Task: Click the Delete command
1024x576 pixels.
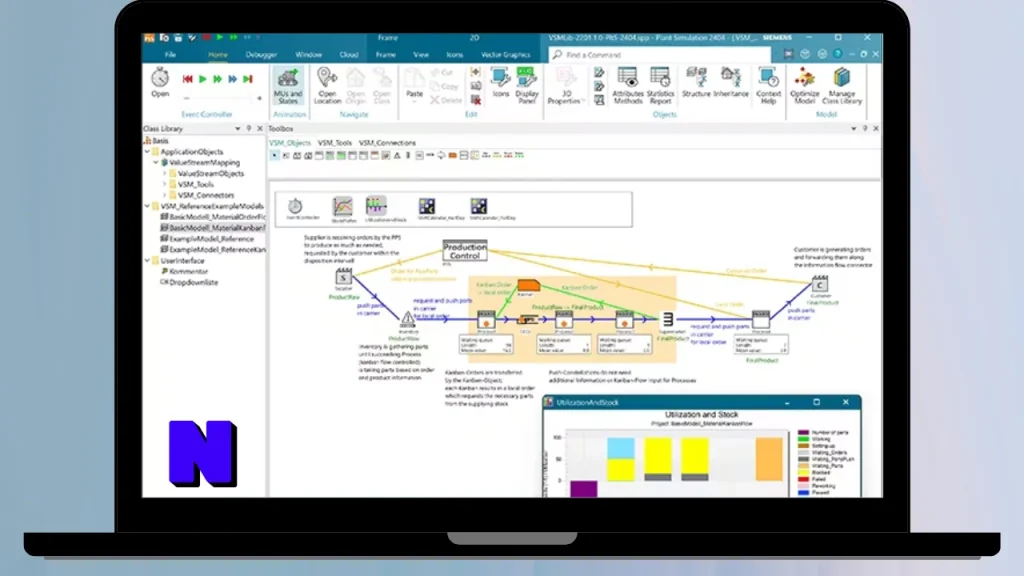Action: (x=446, y=100)
